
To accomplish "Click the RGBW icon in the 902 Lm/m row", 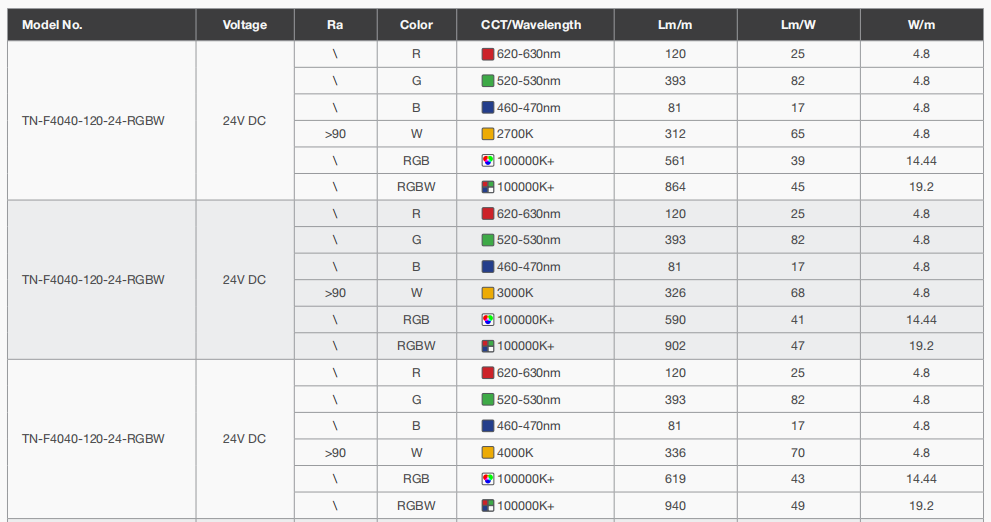I will (488, 346).
